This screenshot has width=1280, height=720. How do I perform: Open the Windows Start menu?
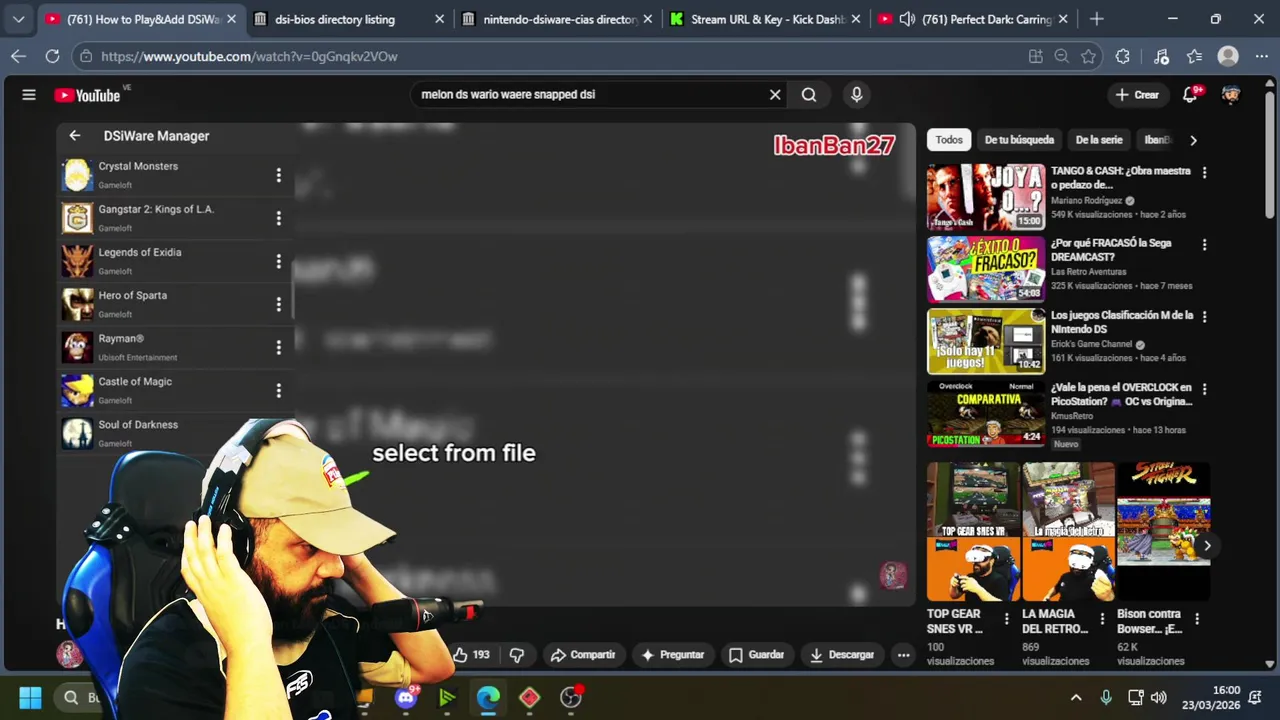(30, 697)
